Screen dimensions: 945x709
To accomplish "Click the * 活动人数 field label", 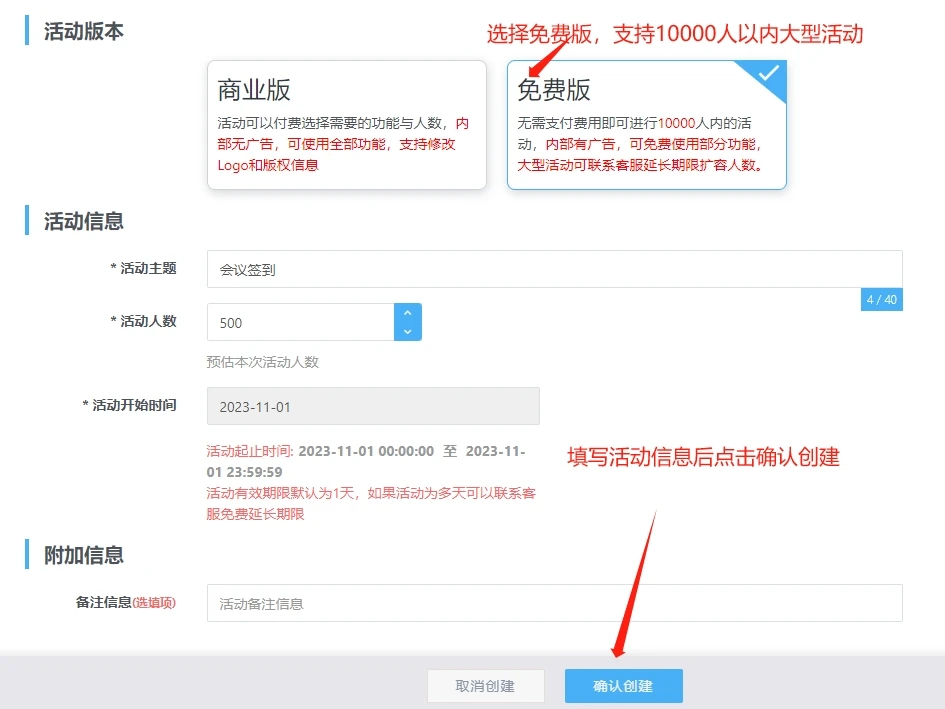I will [x=143, y=321].
